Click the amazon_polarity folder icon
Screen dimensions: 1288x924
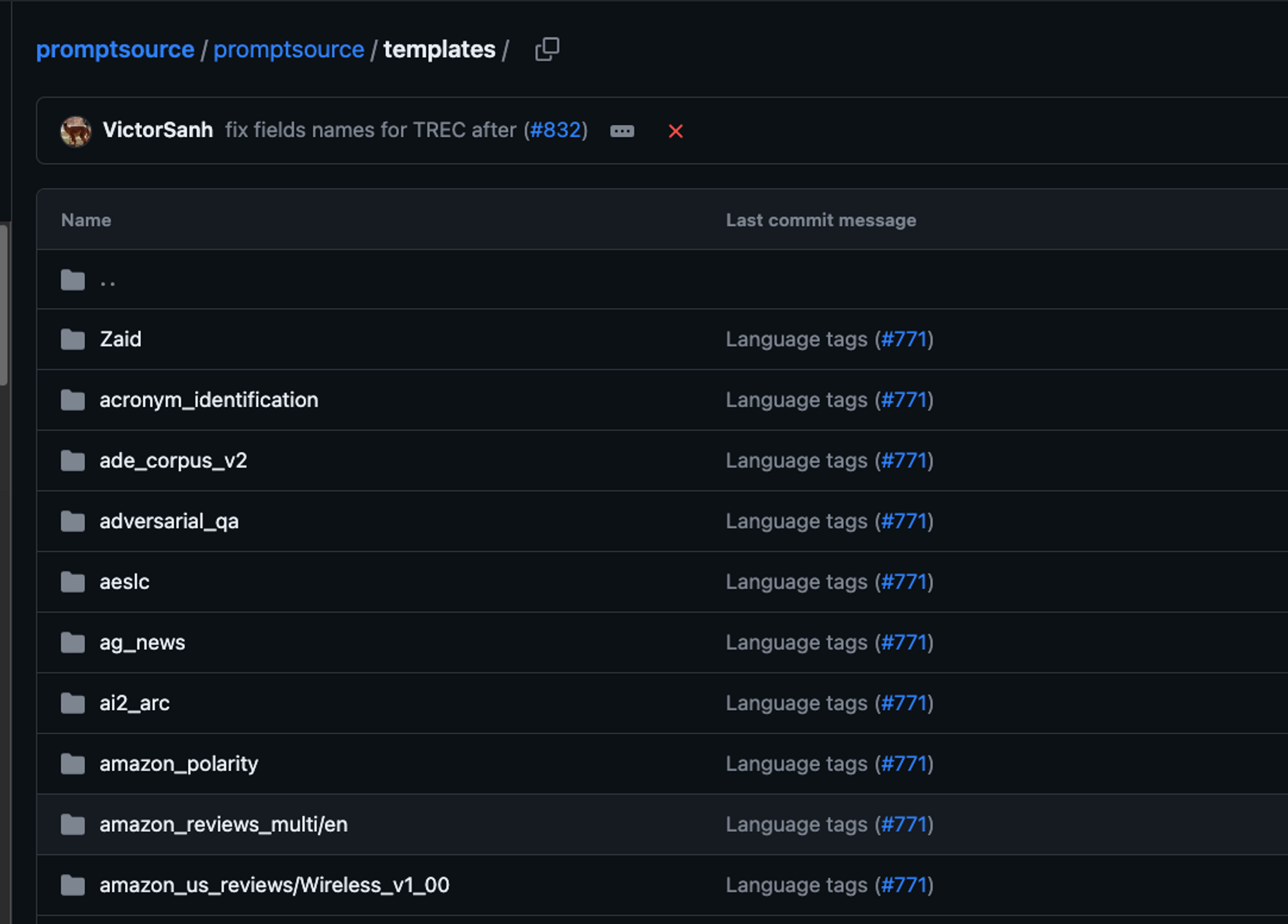(x=73, y=764)
